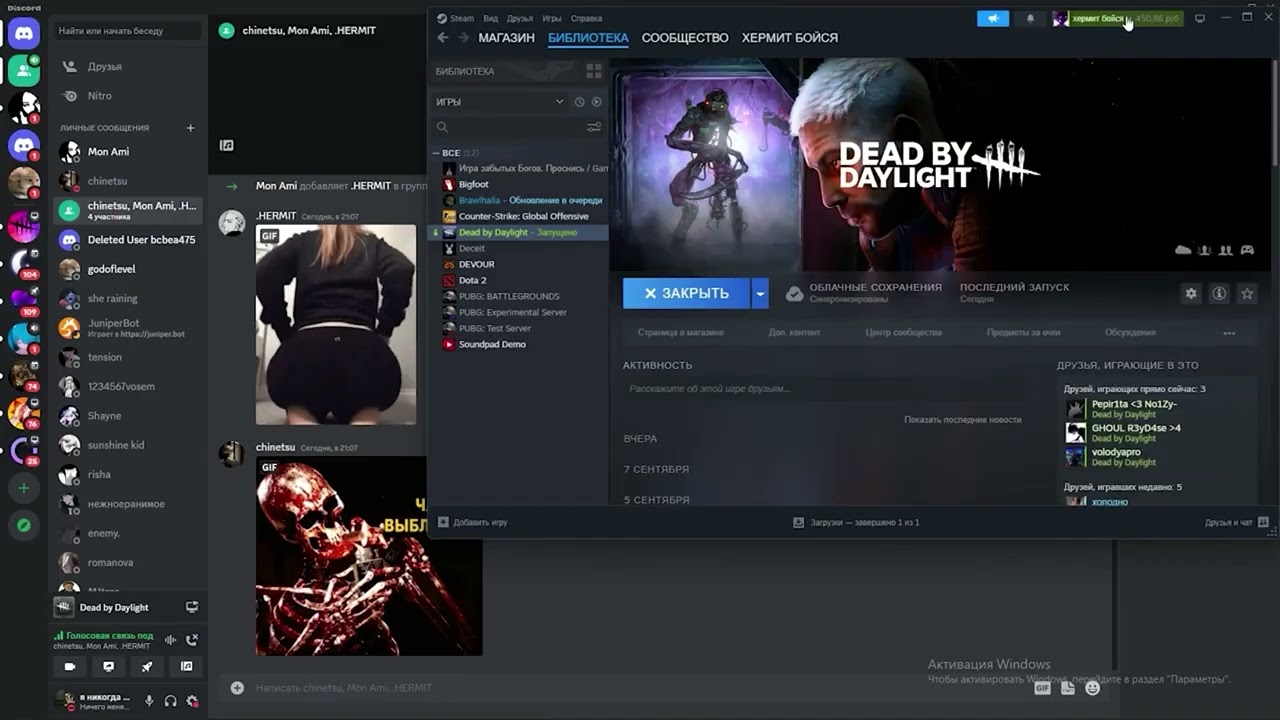
Task: Toggle Discord camera on
Action: (69, 666)
